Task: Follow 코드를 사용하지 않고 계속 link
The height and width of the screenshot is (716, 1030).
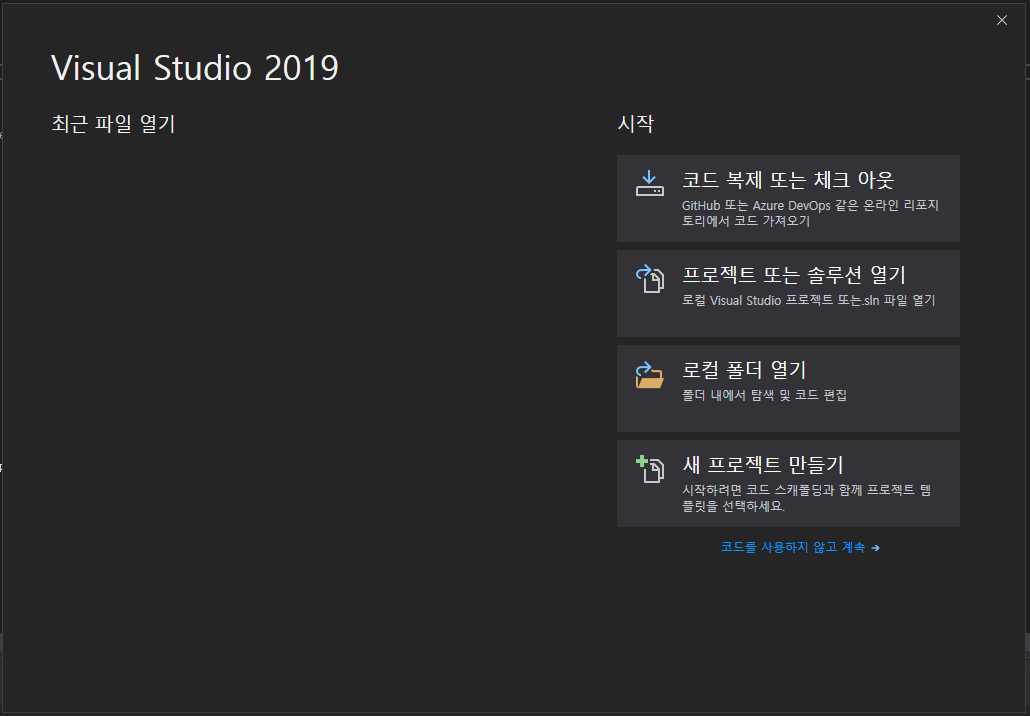Action: pos(799,547)
